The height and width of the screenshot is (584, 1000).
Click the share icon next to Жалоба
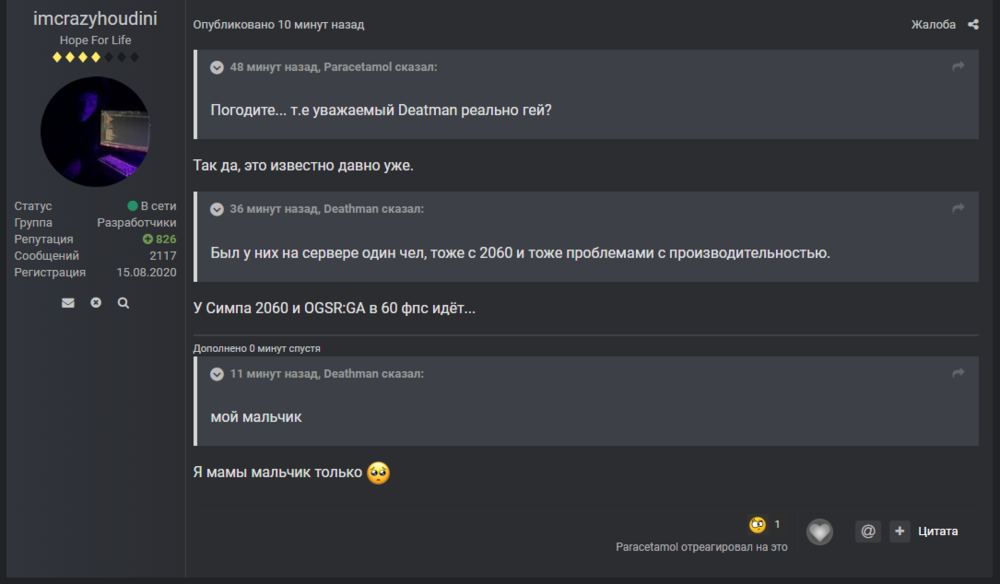pyautogui.click(x=973, y=25)
